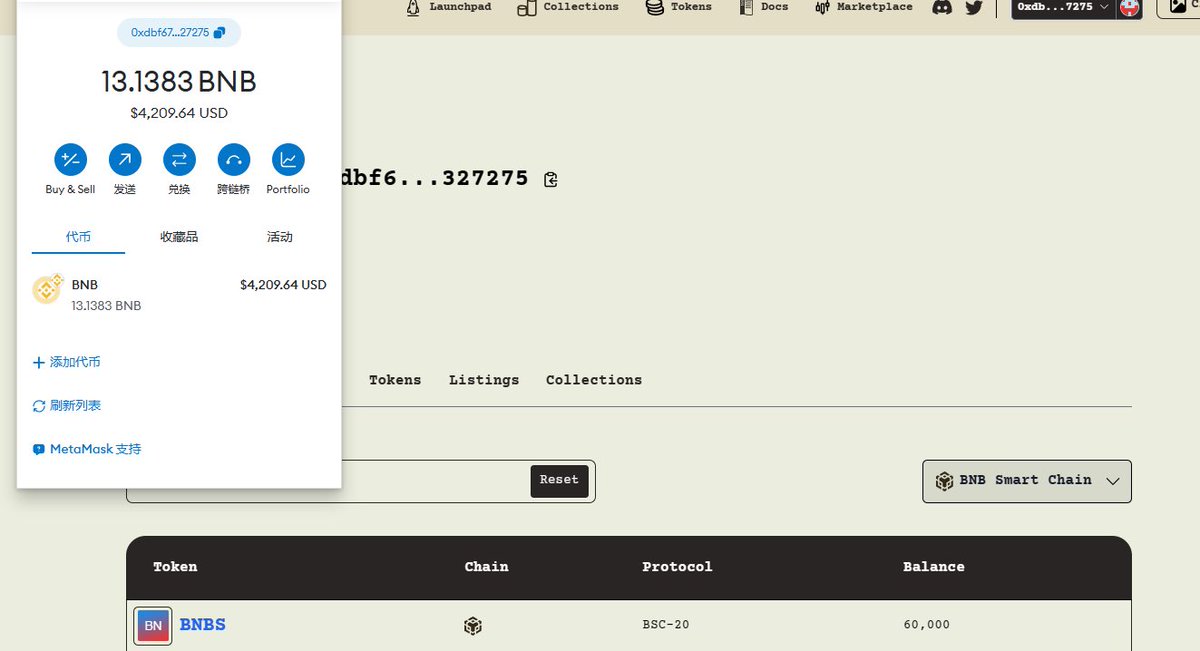Viewport: 1200px width, 651px height.
Task: Open Marketplace in the top navigation
Action: click(864, 7)
